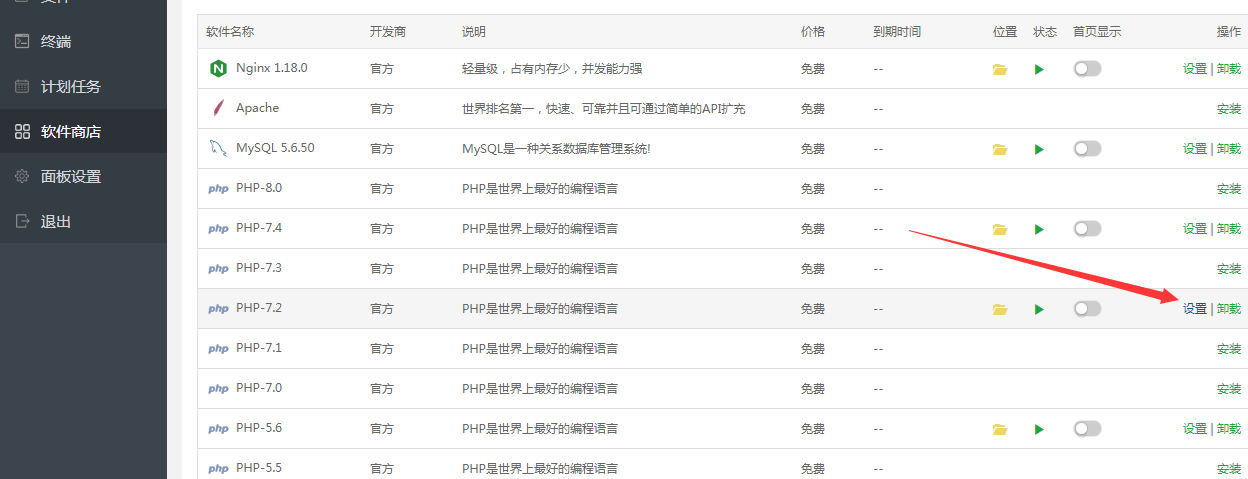The image size is (1248, 479).
Task: Click the 价格 column header
Action: click(813, 32)
